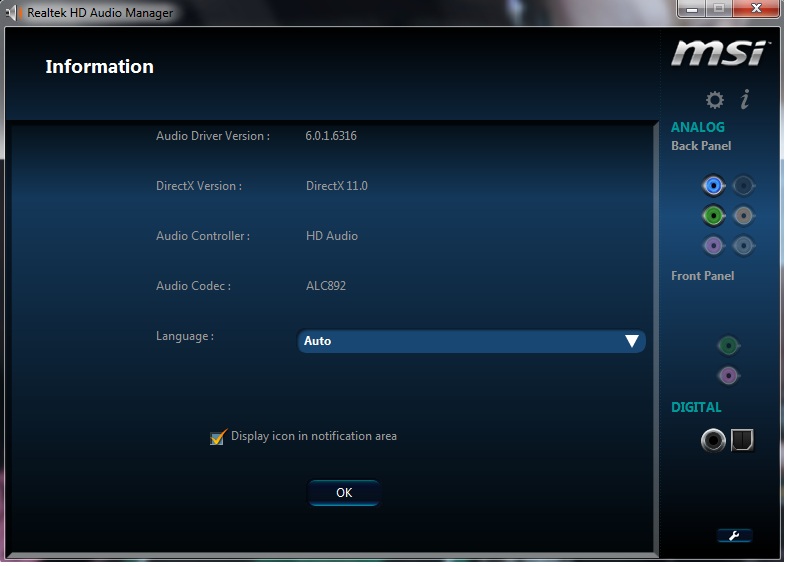Image resolution: width=785 pixels, height=567 pixels.
Task: Click the HD Audio controller value
Action: click(331, 236)
